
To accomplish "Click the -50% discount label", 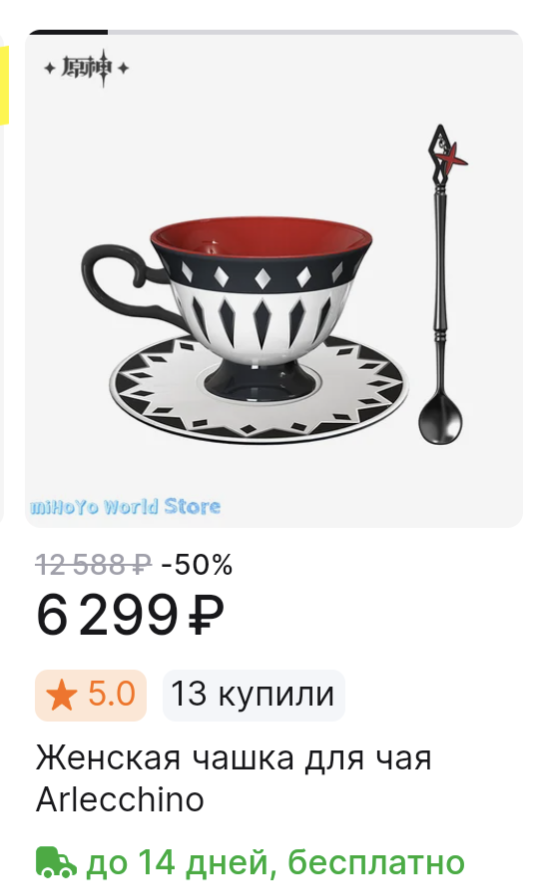I will click(x=197, y=565).
